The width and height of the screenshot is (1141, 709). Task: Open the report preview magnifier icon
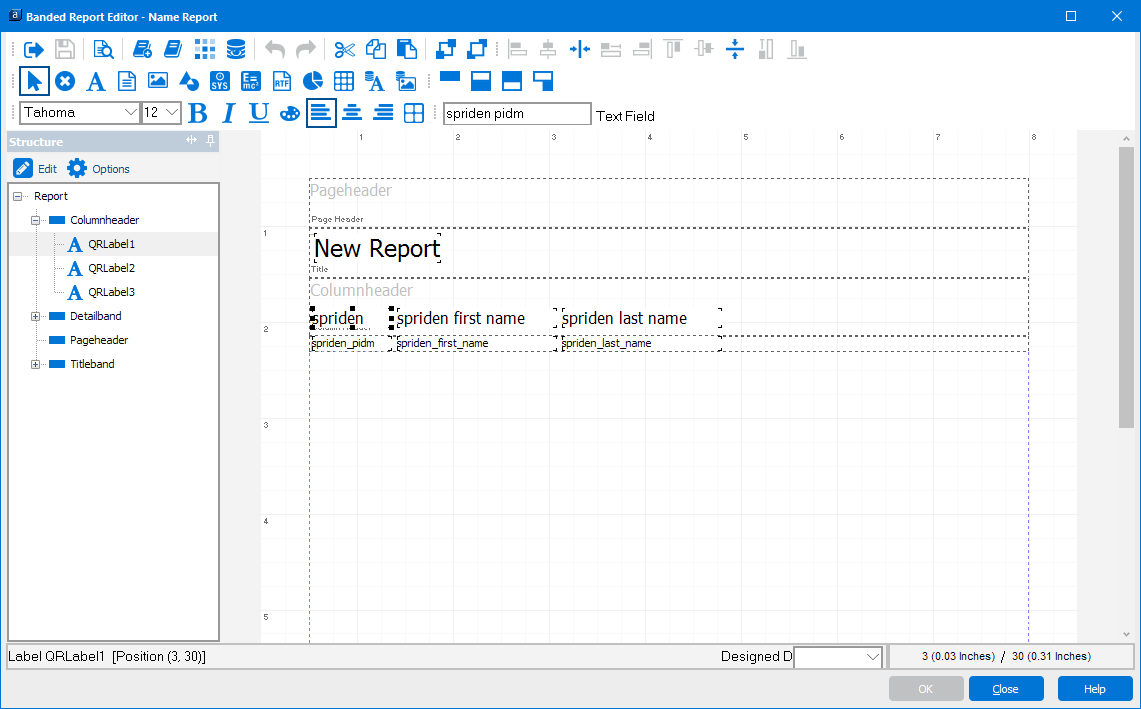103,49
